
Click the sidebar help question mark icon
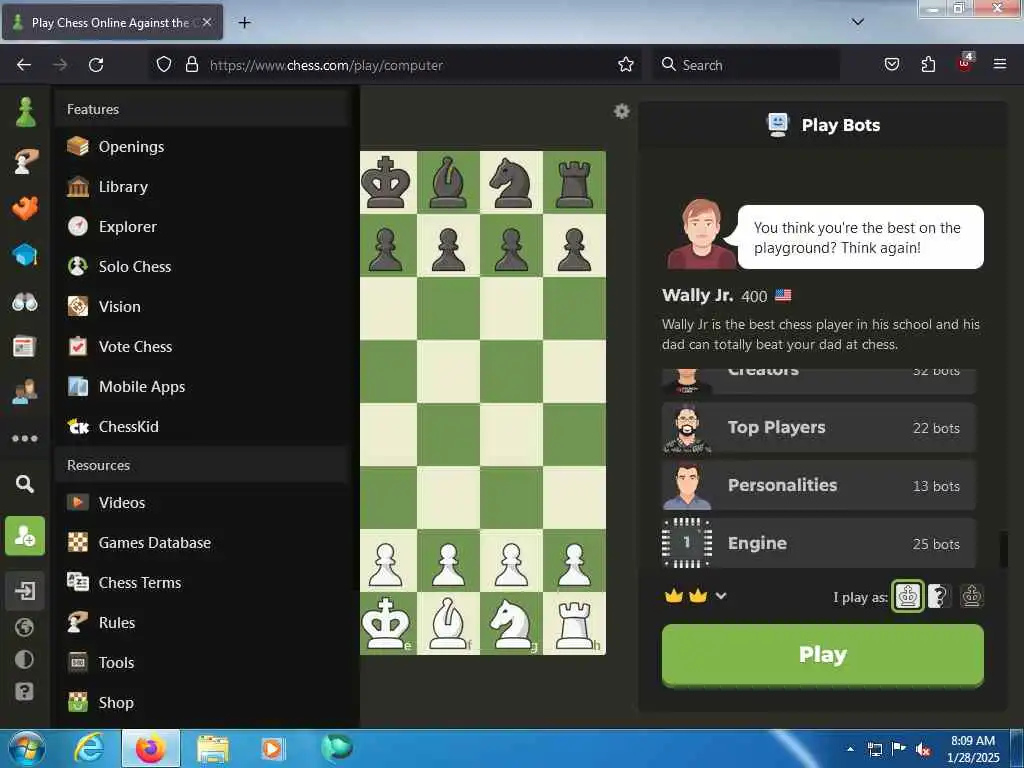pos(24,691)
